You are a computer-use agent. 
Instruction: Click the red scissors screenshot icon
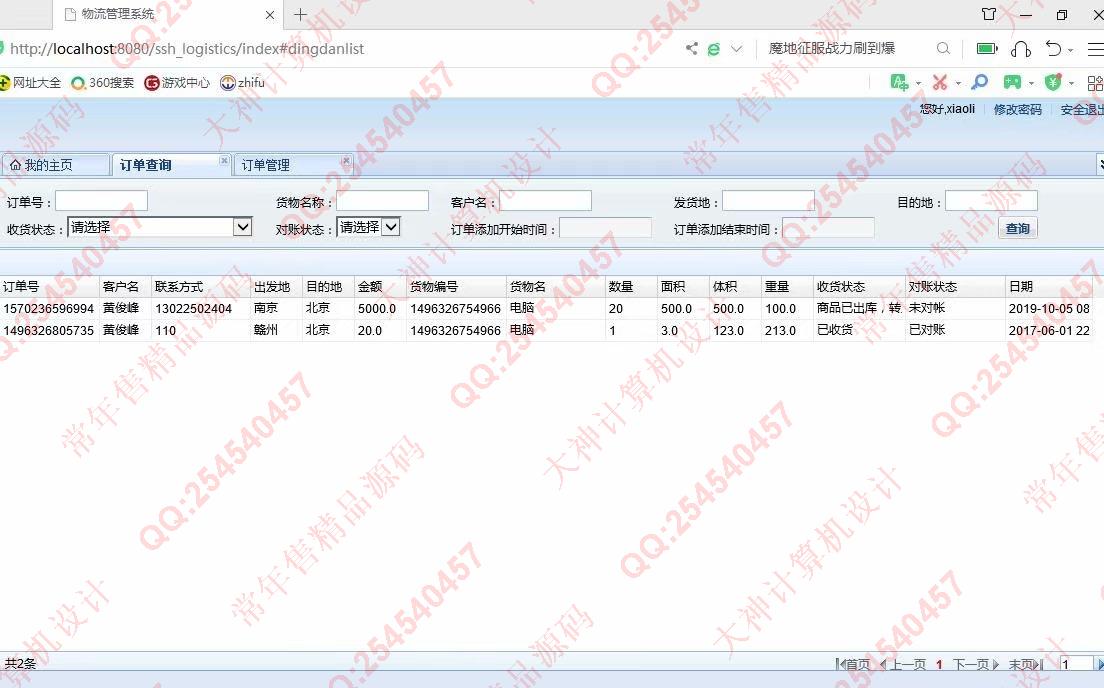coord(940,82)
